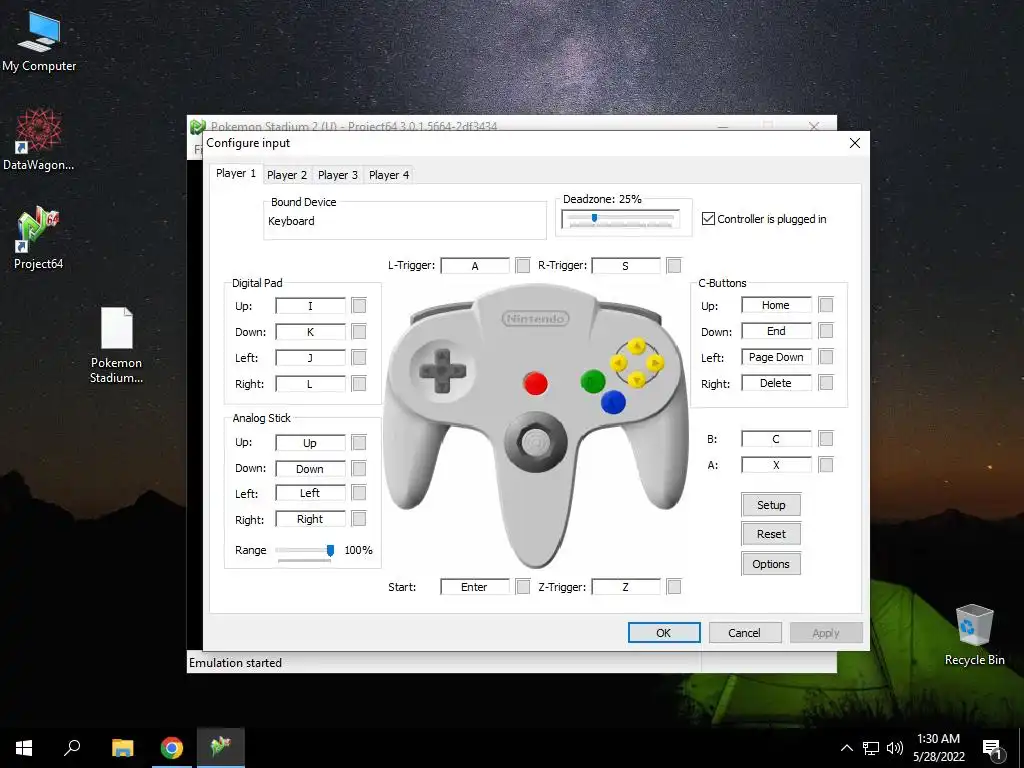This screenshot has height=768, width=1024.
Task: Tick the Analog Stick Up checkbox
Action: click(x=359, y=443)
